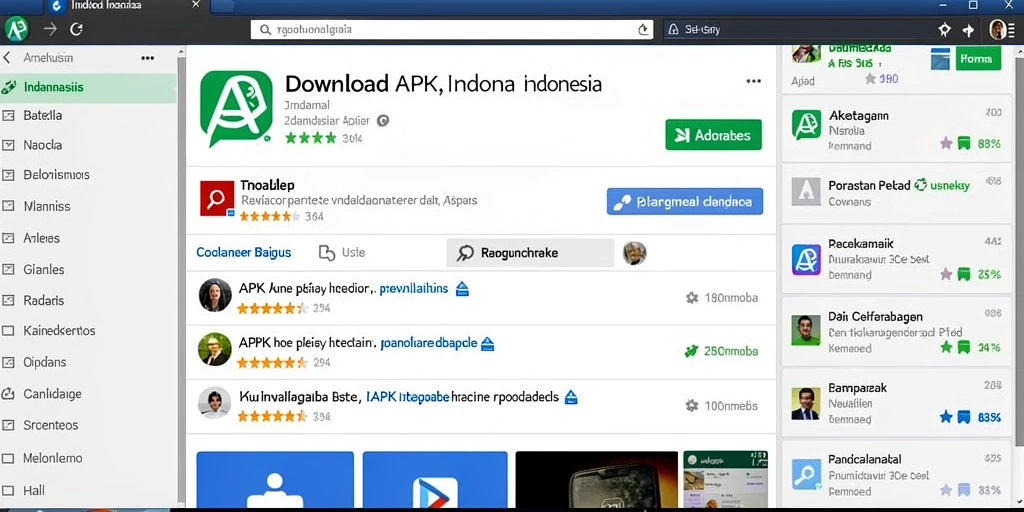Click the green browser logo icon in toolbar
The width and height of the screenshot is (1024, 512).
(16, 29)
